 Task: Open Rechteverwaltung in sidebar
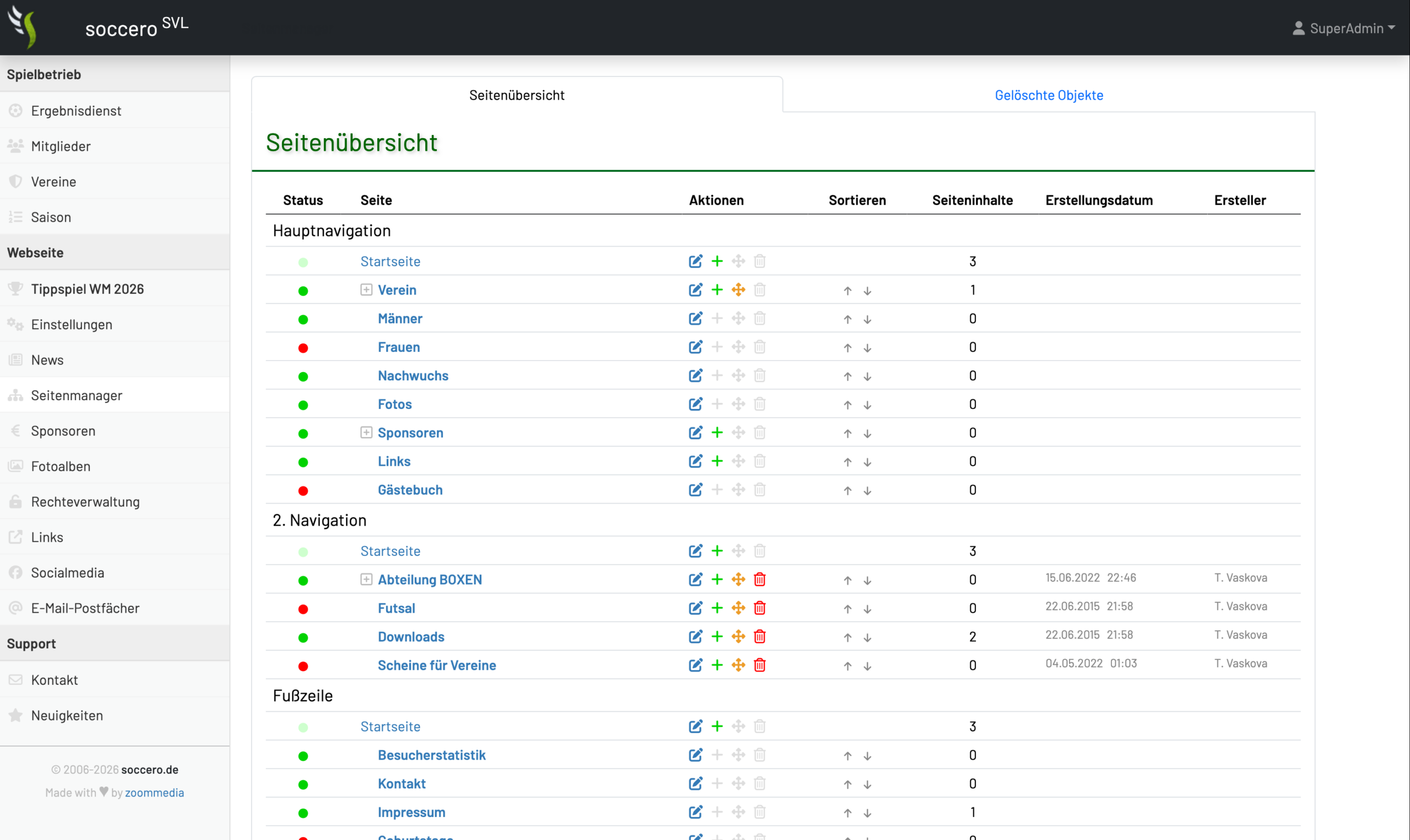pos(115,501)
